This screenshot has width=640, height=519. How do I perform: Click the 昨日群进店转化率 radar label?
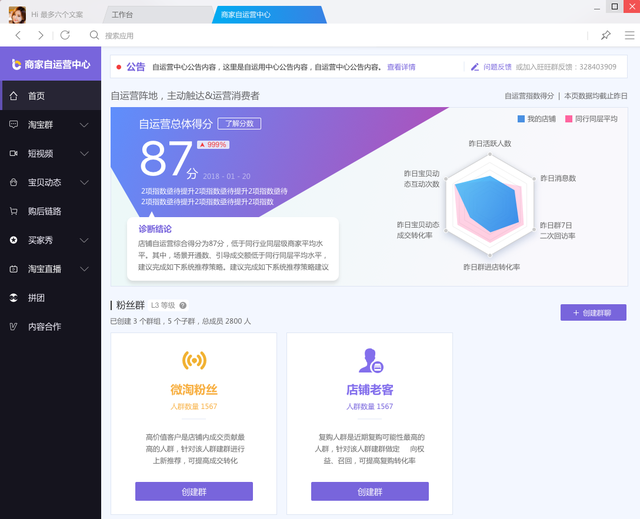pos(491,267)
